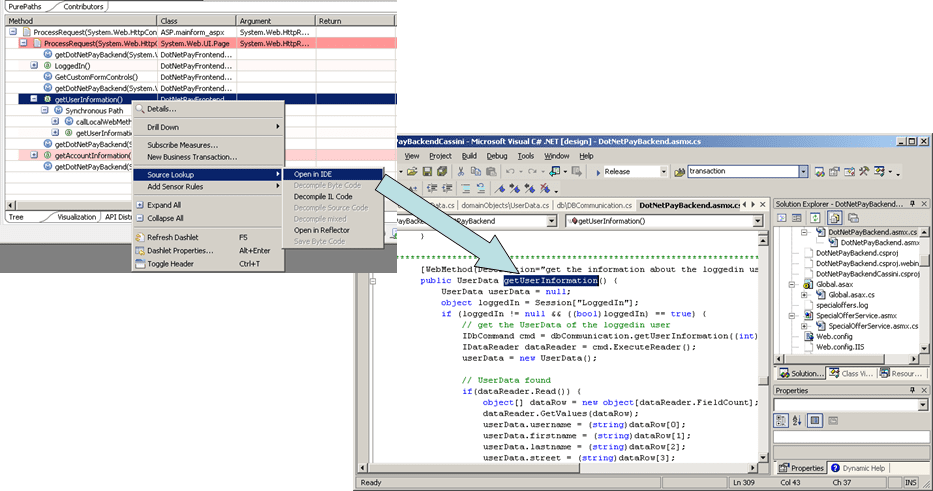Click the Refresh icon in Solution Explorer
The width and height of the screenshot is (933, 491).
click(815, 218)
